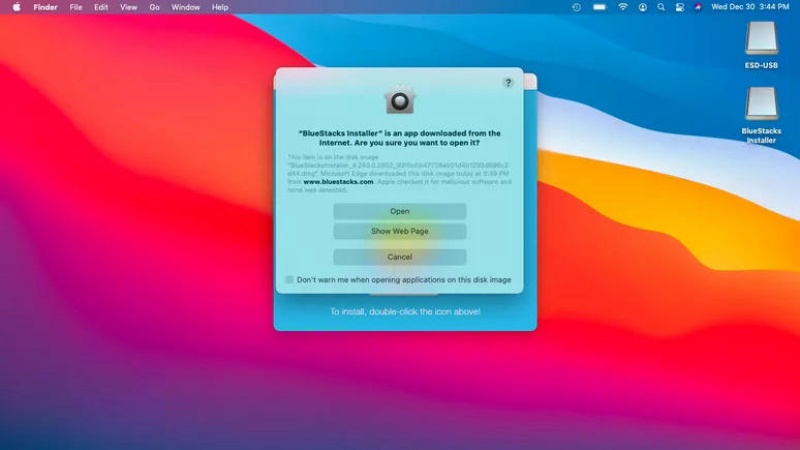Screen dimensions: 800x450
Task: Open the Help menu
Action: (x=220, y=7)
